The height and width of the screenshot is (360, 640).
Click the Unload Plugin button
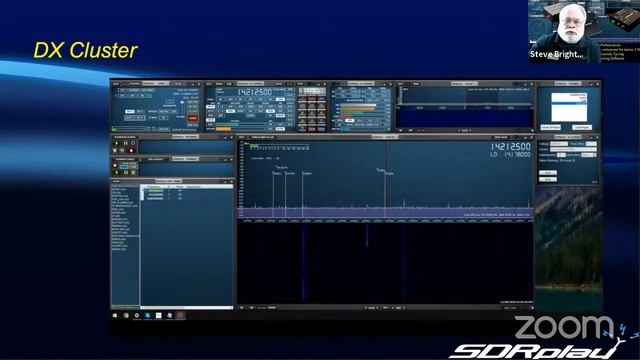click(x=551, y=127)
